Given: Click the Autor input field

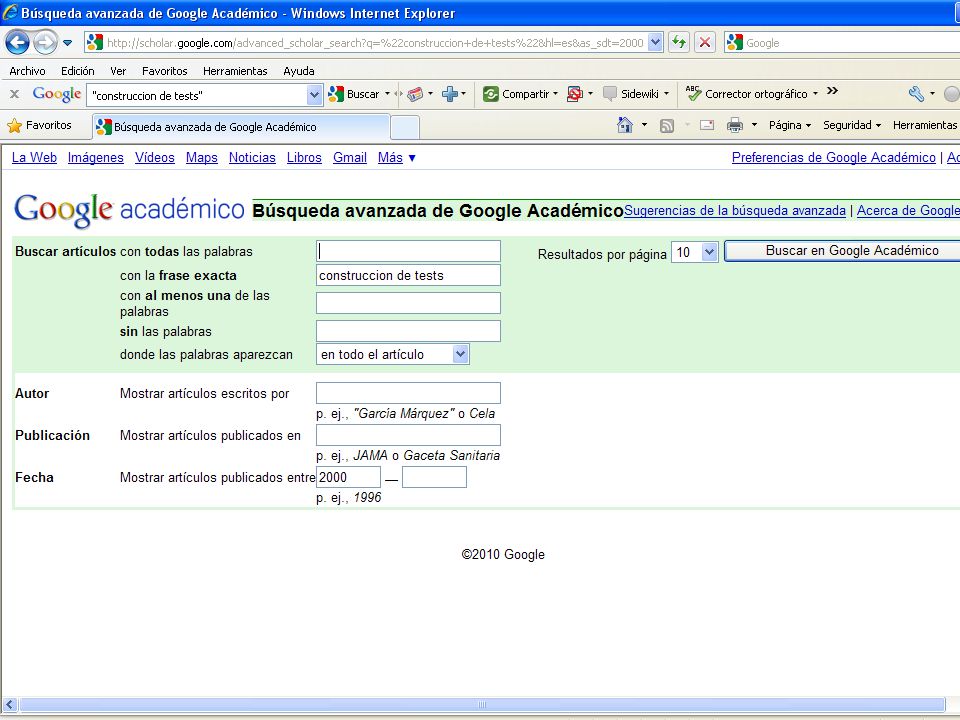Looking at the screenshot, I should [x=408, y=392].
